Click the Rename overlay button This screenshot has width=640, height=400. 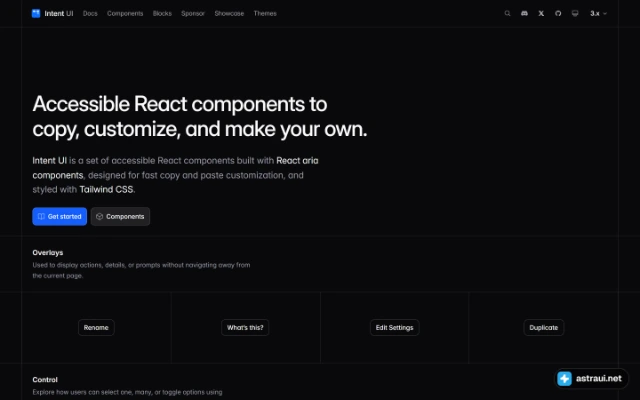[96, 327]
